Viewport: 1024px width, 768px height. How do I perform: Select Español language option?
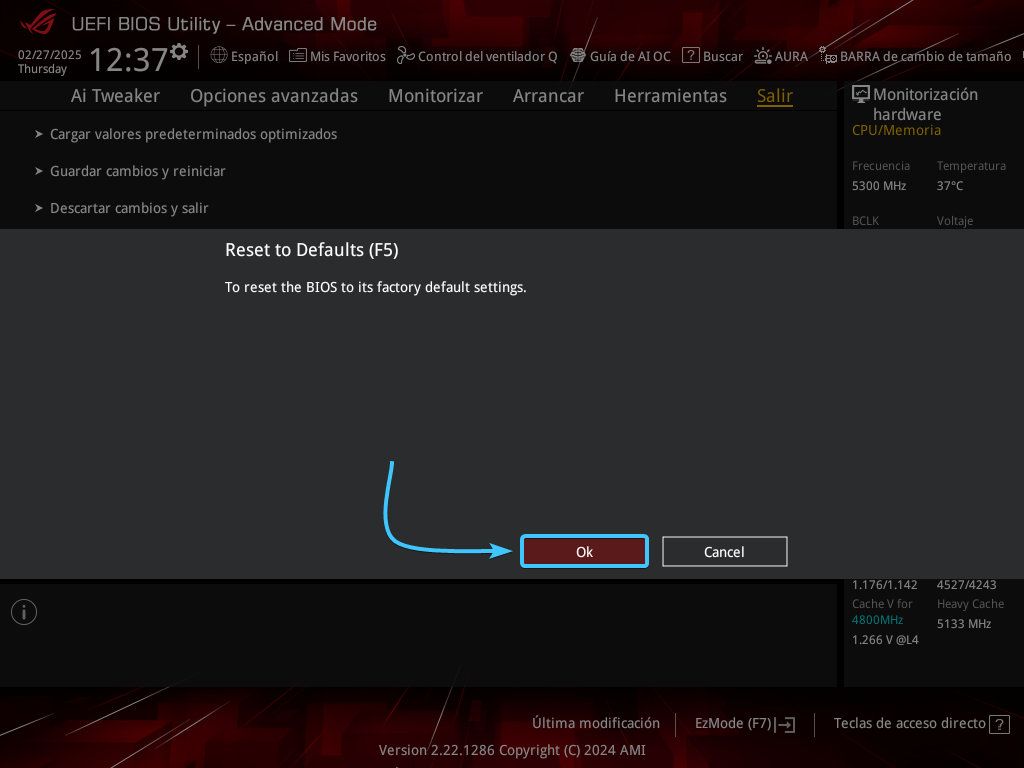(254, 56)
